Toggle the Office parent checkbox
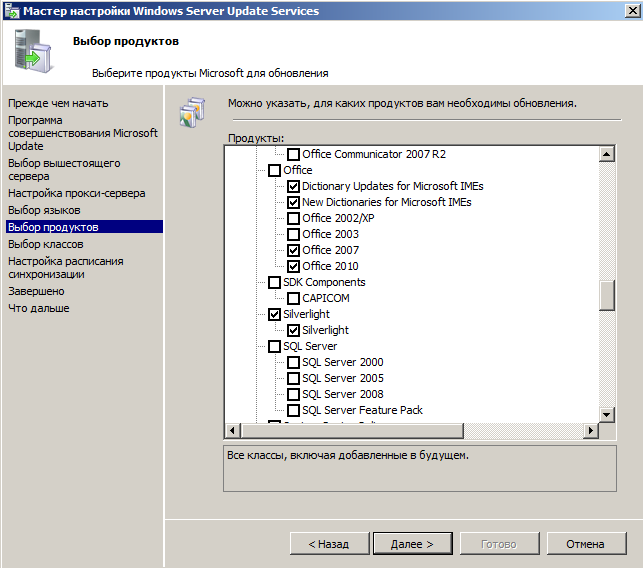The width and height of the screenshot is (643, 568). coord(274,170)
